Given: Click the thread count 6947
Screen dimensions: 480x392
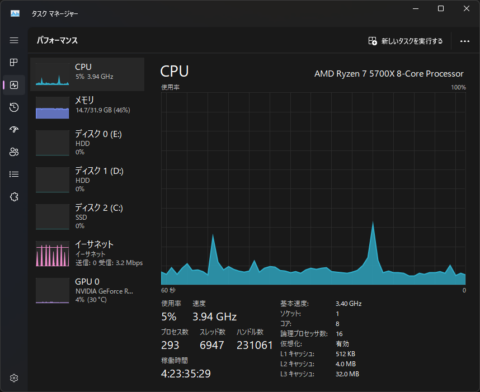Looking at the screenshot, I should point(212,345).
